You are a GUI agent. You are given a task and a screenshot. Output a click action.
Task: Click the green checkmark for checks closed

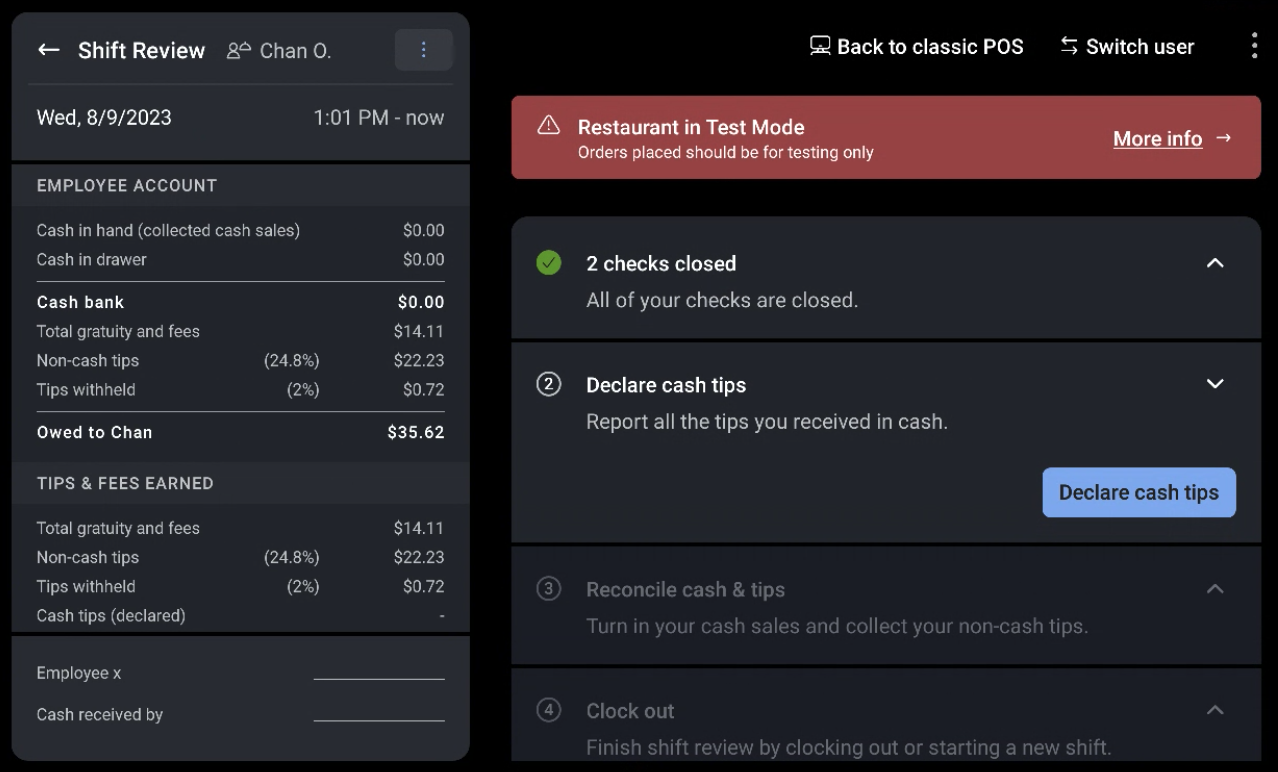tap(548, 263)
